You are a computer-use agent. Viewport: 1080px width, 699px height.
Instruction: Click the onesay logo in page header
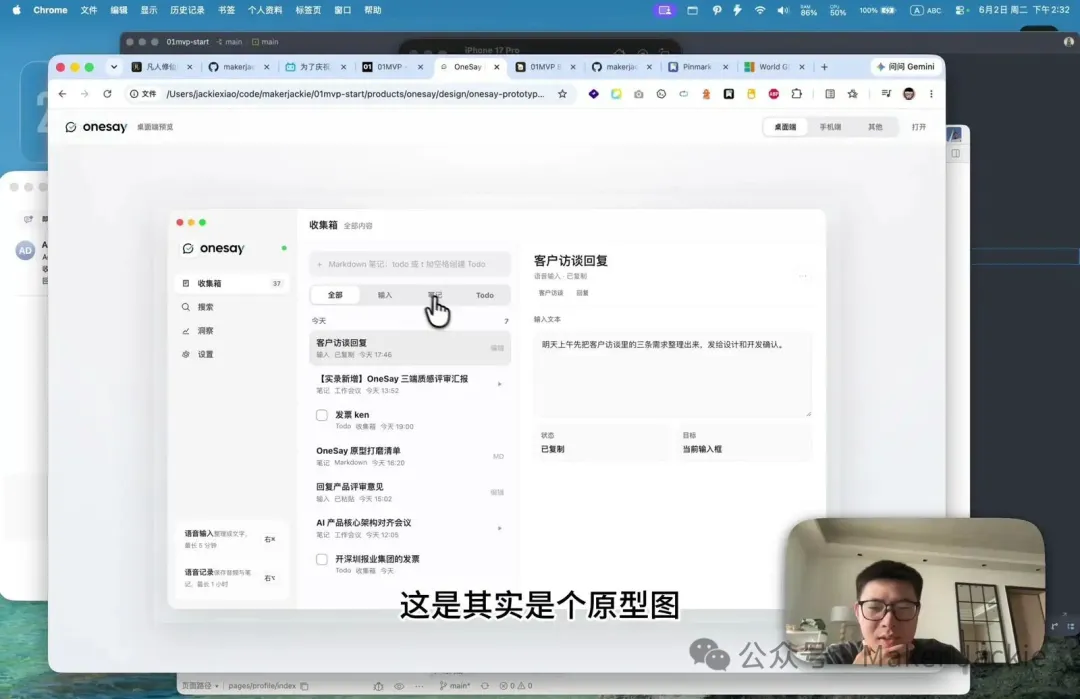pyautogui.click(x=96, y=127)
